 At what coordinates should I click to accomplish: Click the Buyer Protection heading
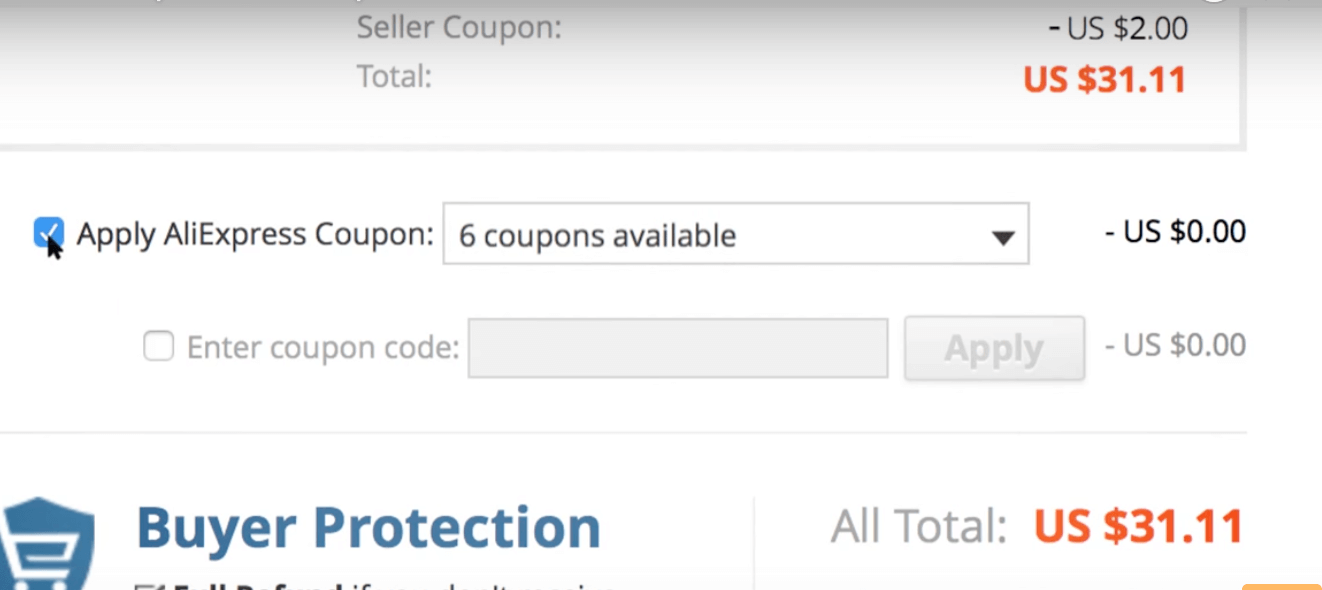(368, 528)
